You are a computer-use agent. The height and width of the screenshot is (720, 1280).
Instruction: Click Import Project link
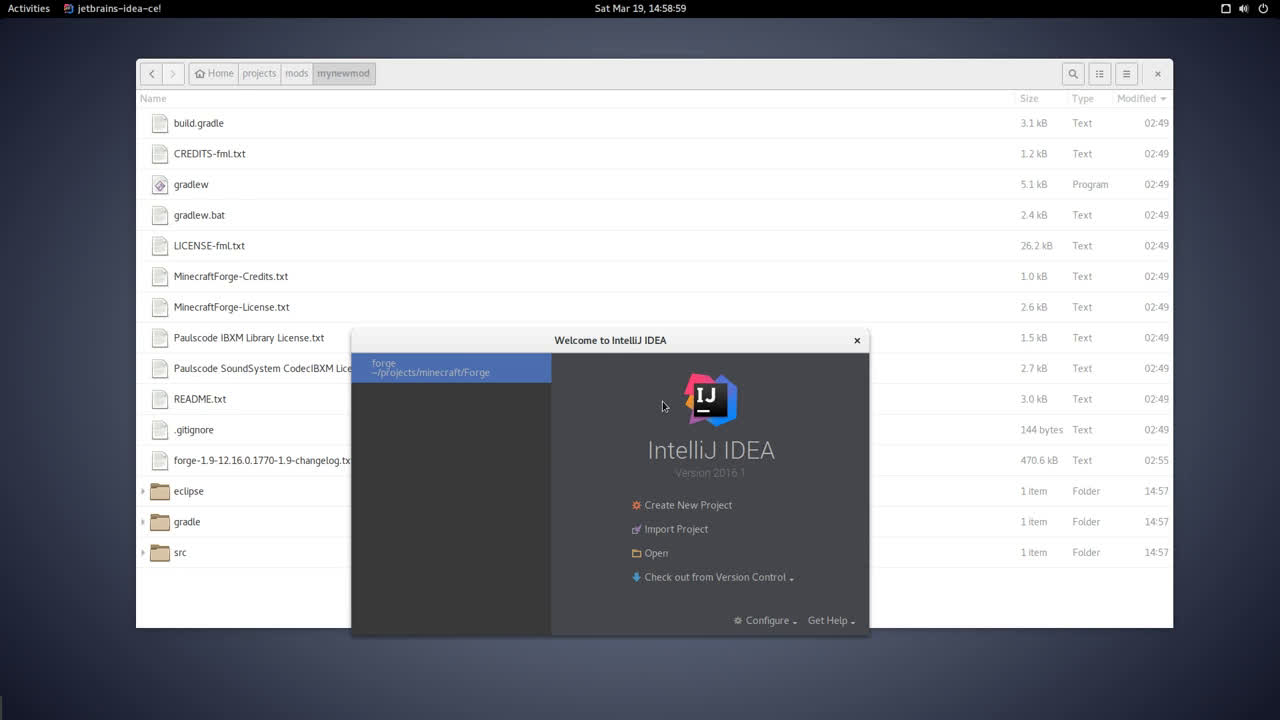point(676,529)
